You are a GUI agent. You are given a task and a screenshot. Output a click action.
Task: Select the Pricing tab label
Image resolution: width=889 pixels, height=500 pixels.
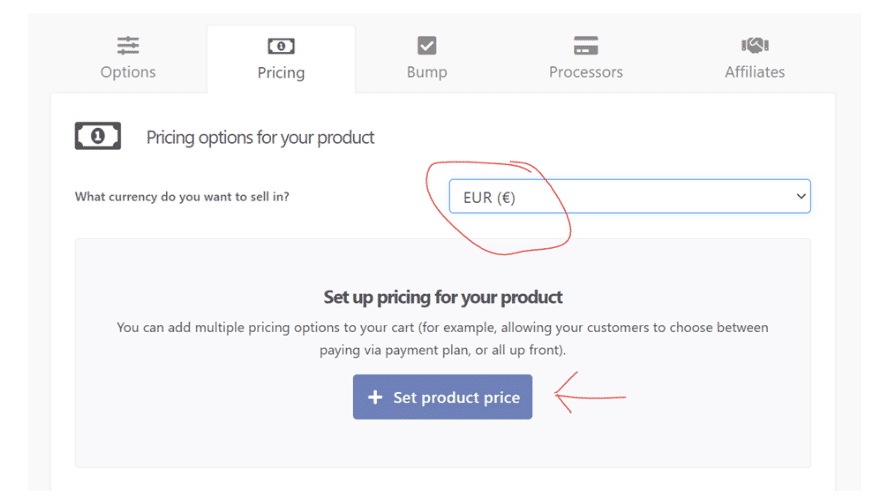281,72
